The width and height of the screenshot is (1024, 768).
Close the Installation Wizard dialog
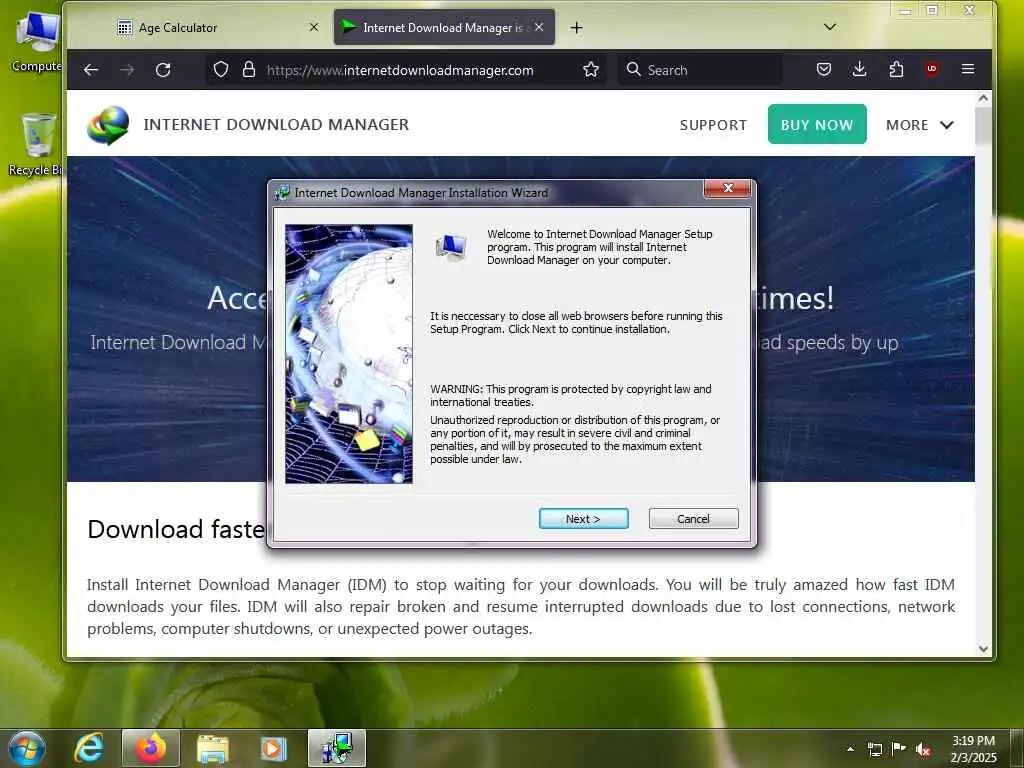(728, 189)
